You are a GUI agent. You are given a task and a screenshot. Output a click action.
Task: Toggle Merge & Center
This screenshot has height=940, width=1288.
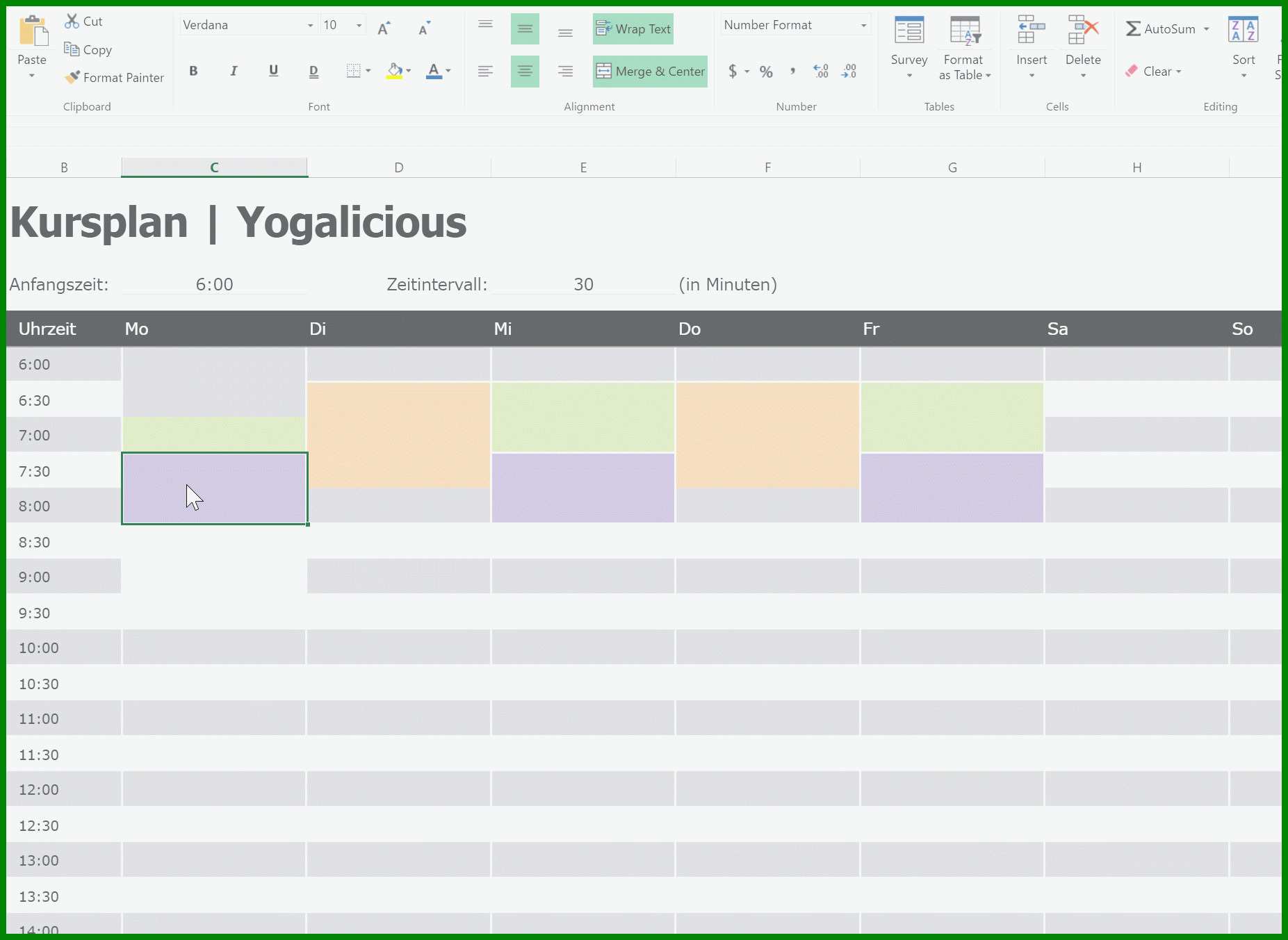650,72
